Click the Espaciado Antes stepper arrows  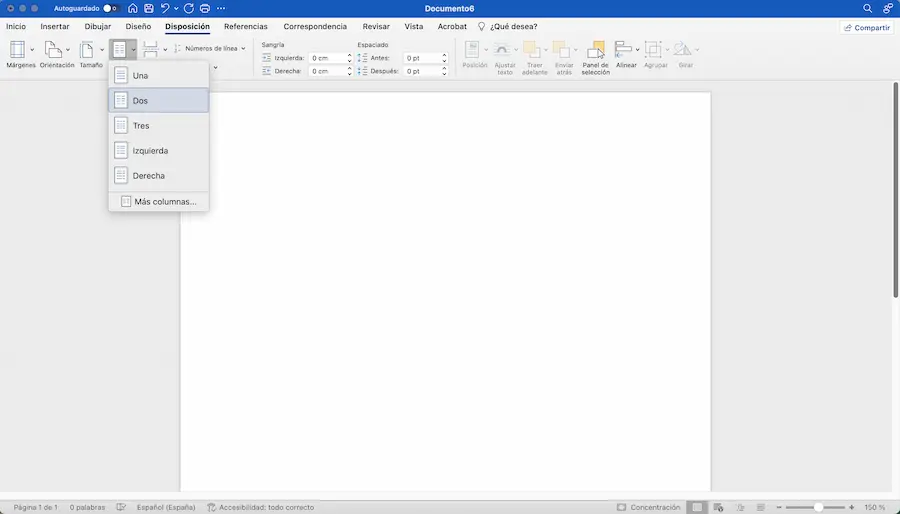pyautogui.click(x=444, y=58)
